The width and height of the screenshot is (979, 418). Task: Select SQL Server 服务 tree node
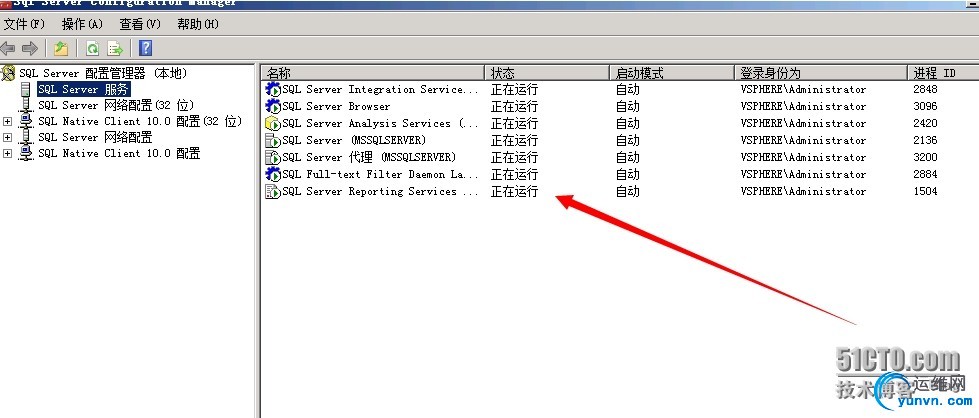[x=83, y=89]
